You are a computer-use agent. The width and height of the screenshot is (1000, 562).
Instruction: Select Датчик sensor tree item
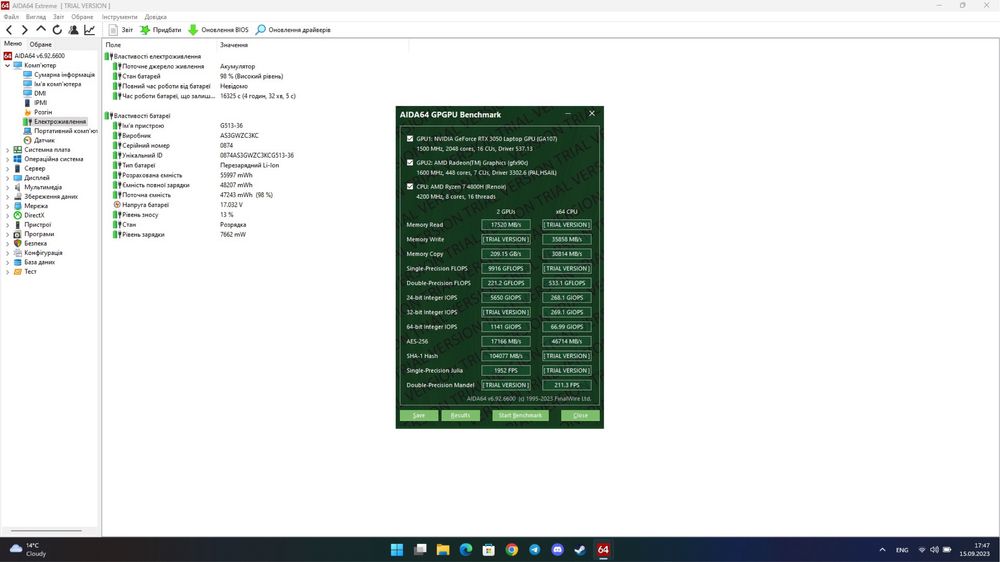coord(44,140)
